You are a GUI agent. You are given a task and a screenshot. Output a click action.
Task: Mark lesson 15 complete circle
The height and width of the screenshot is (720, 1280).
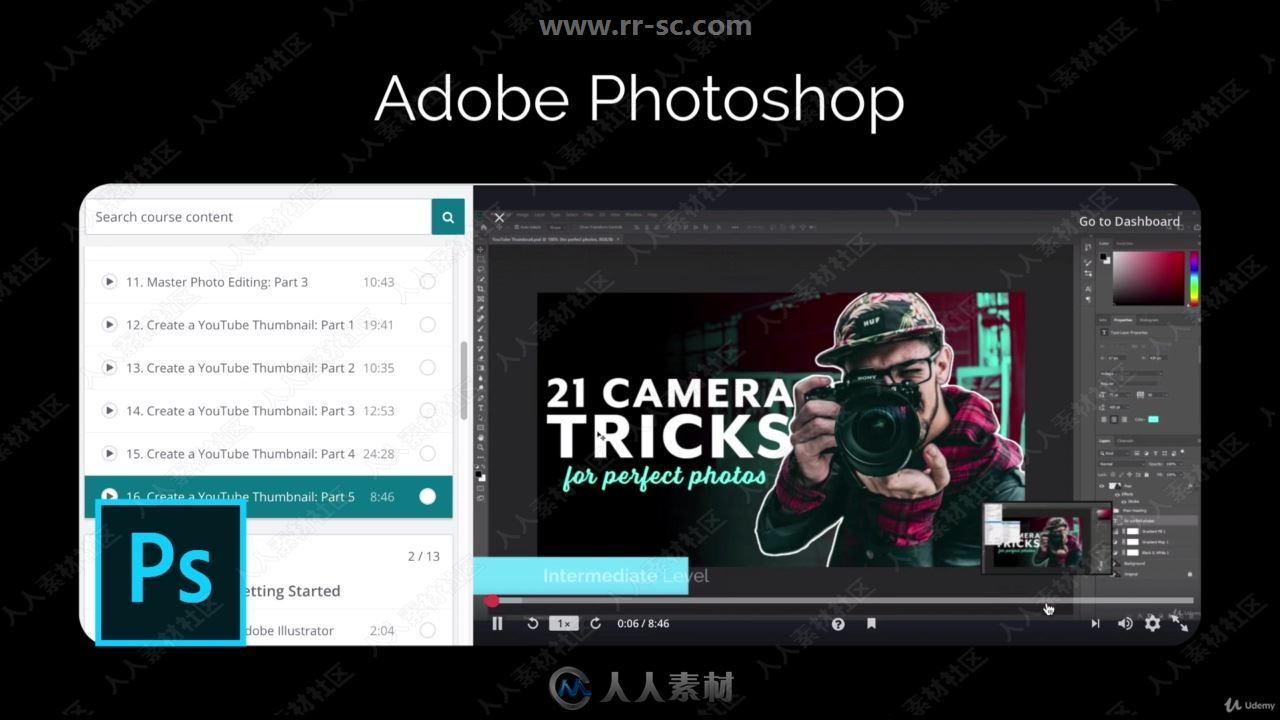pos(427,454)
